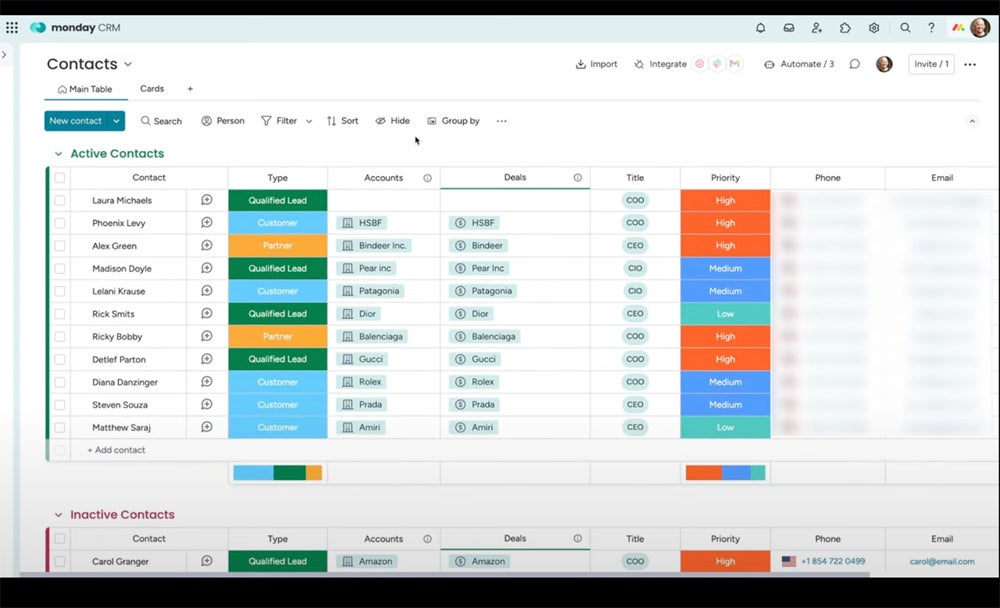Click the Deals info icon in Inactive Contacts
Screen dimensions: 1000x608
tap(577, 538)
